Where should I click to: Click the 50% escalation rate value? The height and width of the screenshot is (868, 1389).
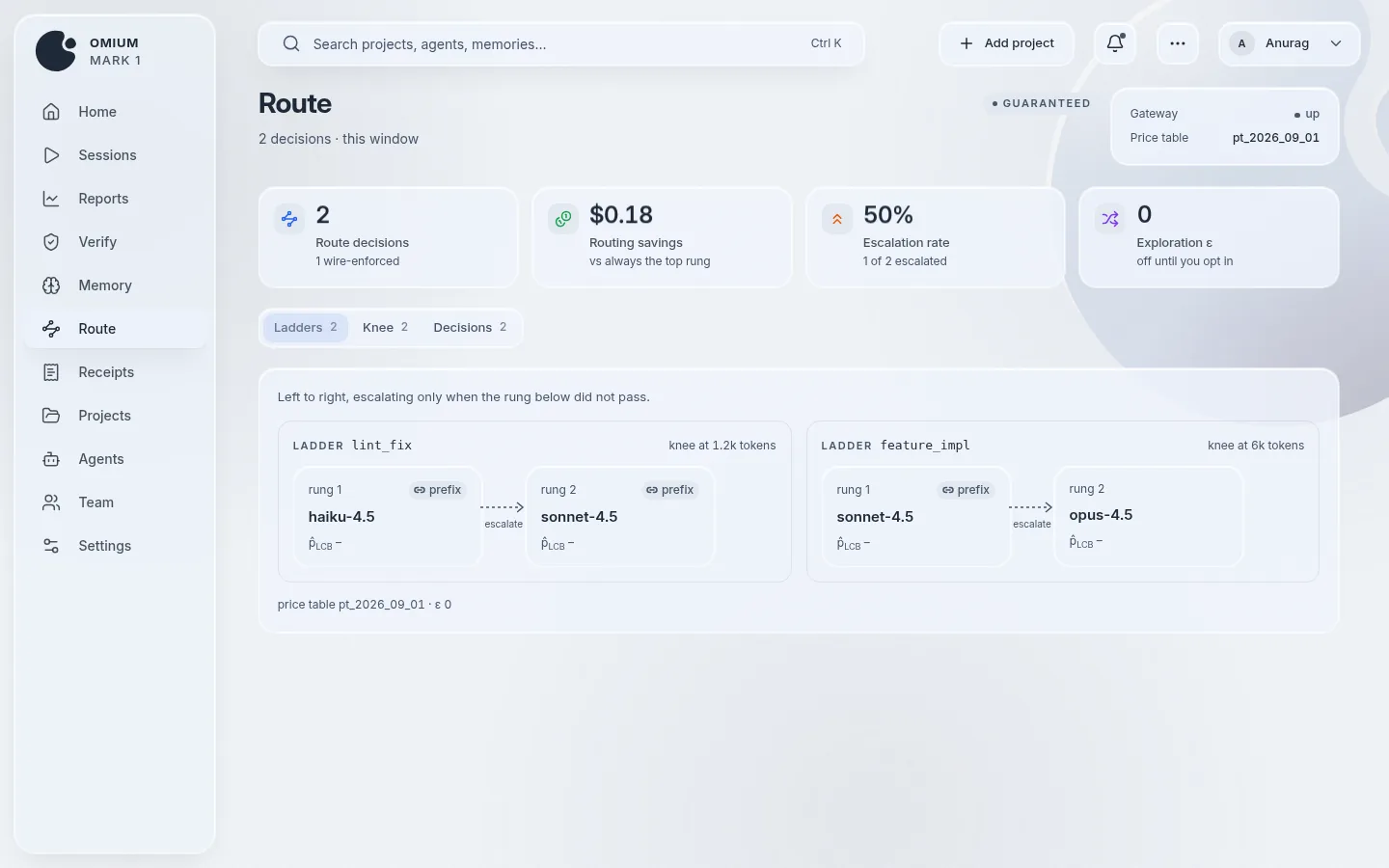(x=887, y=214)
